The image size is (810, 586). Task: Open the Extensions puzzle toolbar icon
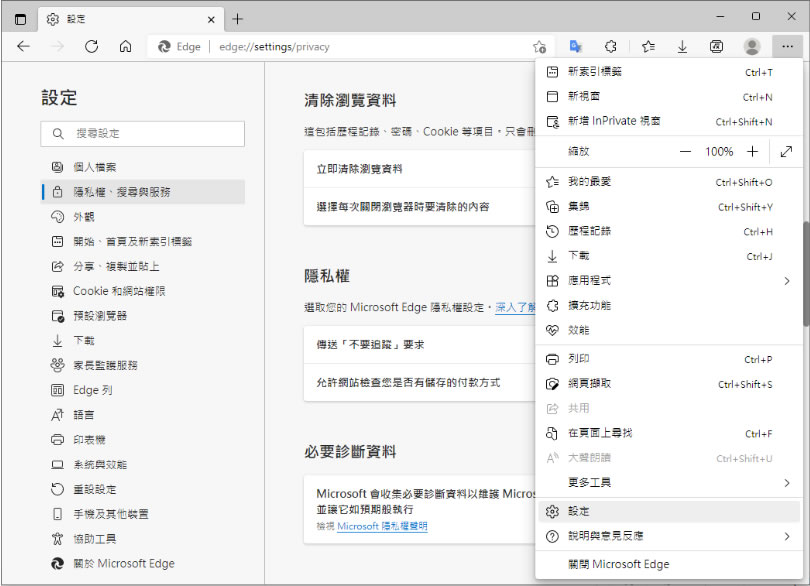[x=611, y=47]
